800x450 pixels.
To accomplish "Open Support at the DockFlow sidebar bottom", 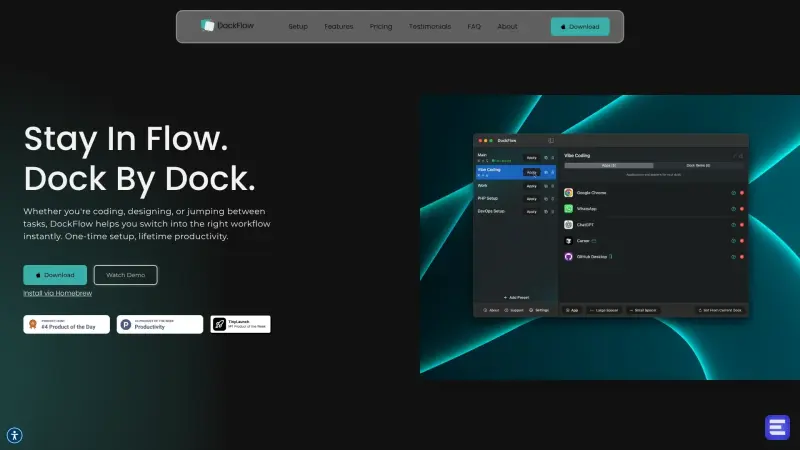I will (x=514, y=310).
